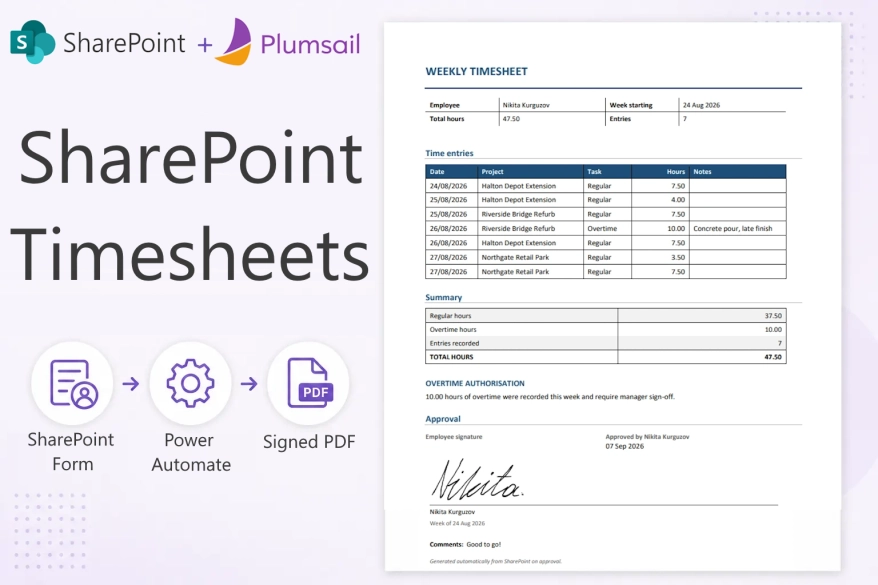The height and width of the screenshot is (585, 878).
Task: Click the SharePoint Form icon circle
Action: point(72,383)
